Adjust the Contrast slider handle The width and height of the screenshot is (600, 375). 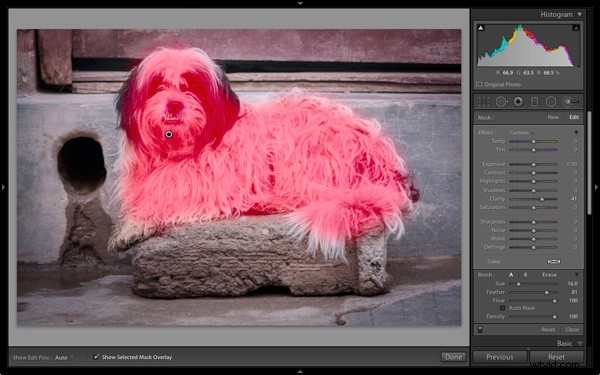tap(533, 173)
